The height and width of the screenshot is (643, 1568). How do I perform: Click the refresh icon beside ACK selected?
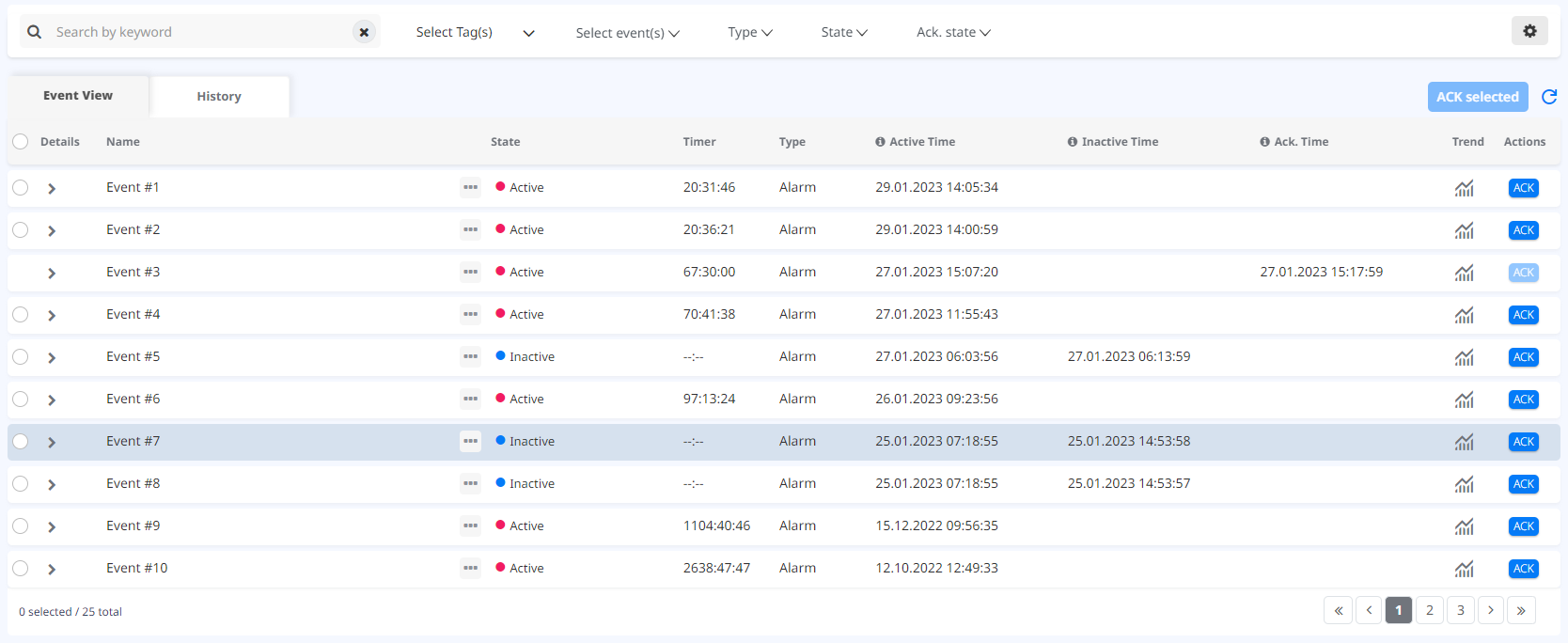[1549, 97]
